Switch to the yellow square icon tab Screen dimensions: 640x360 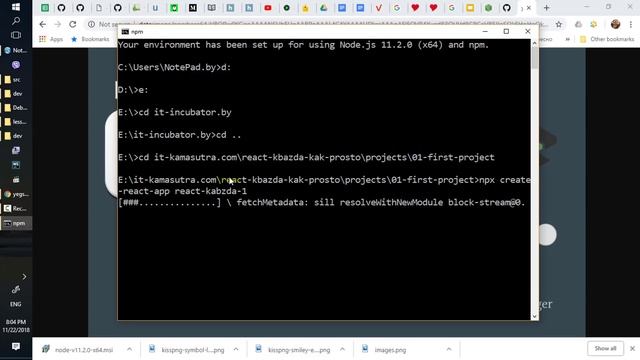coord(470,8)
